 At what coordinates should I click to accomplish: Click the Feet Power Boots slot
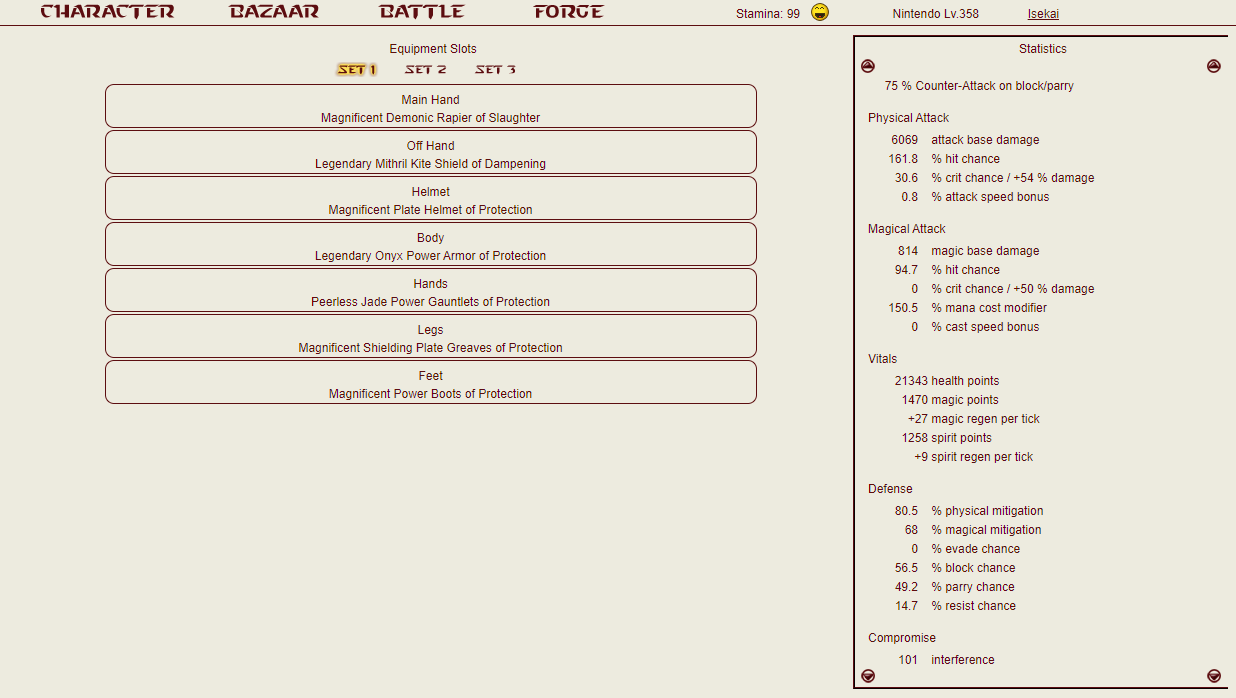(430, 383)
